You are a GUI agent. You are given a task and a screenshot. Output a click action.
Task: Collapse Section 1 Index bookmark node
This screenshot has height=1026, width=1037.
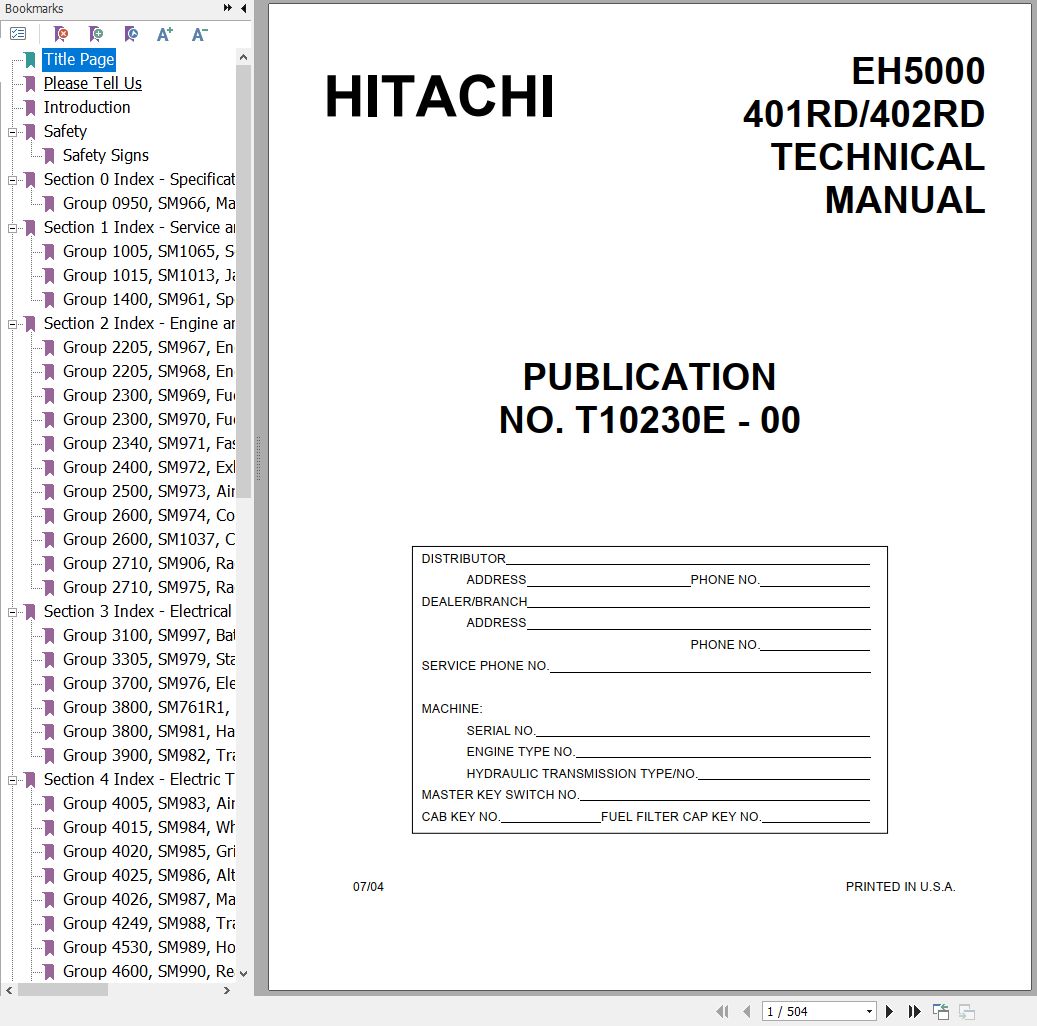point(12,228)
